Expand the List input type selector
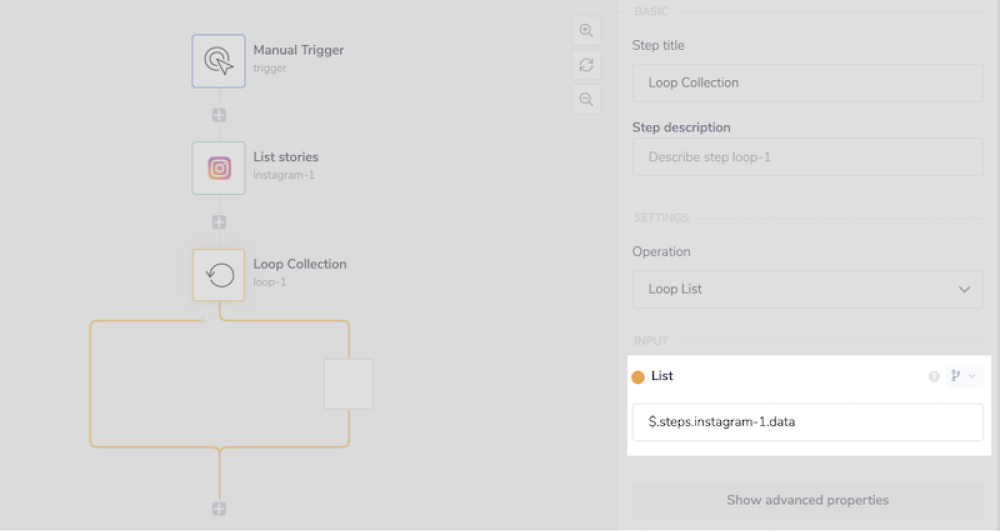 pos(964,377)
